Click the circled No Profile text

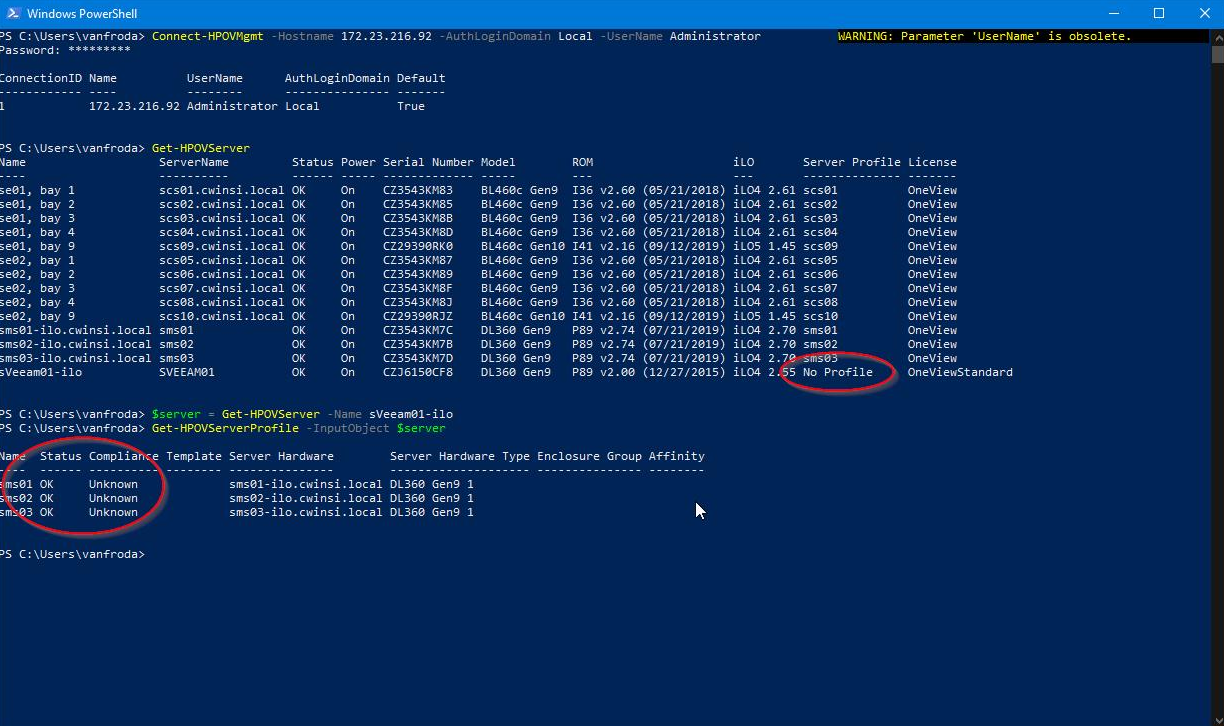tap(835, 371)
